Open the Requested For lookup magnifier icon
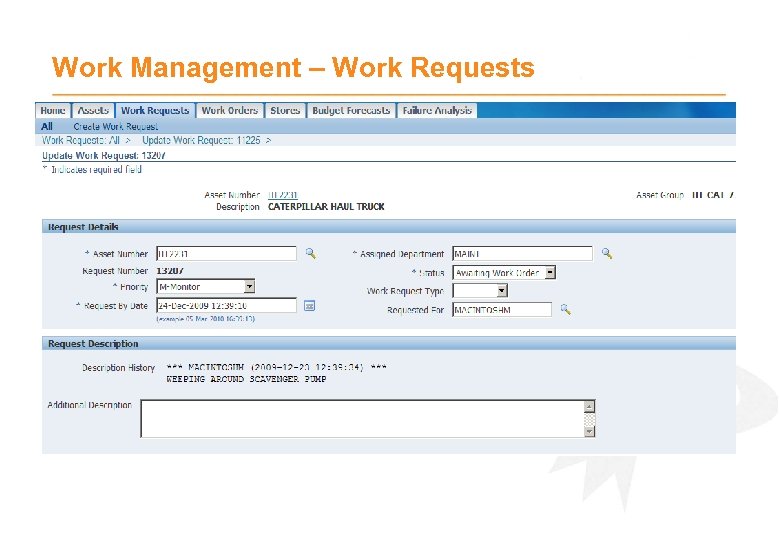780x540 pixels. (566, 310)
